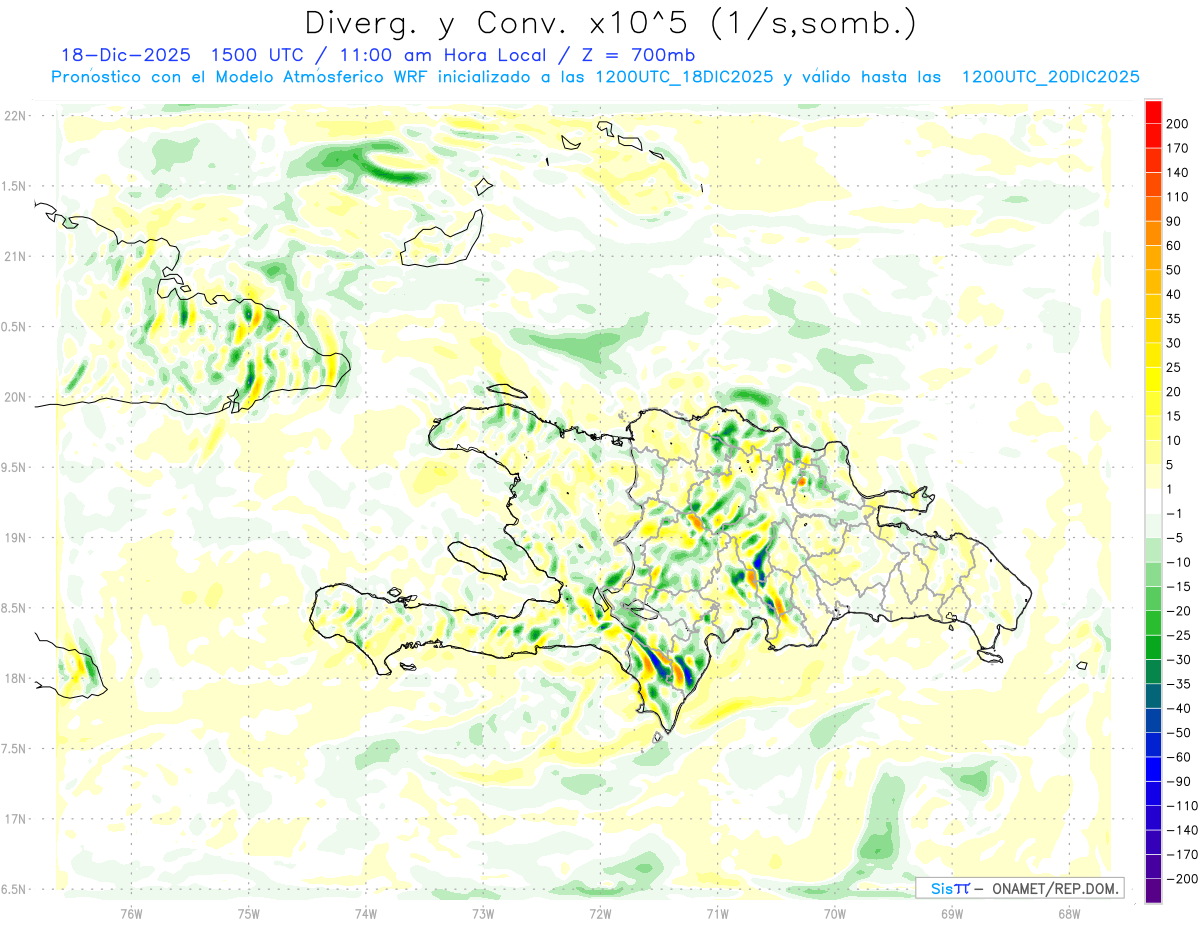Click the '8.5N' latitude label
This screenshot has height=927, width=1200.
coord(14,608)
